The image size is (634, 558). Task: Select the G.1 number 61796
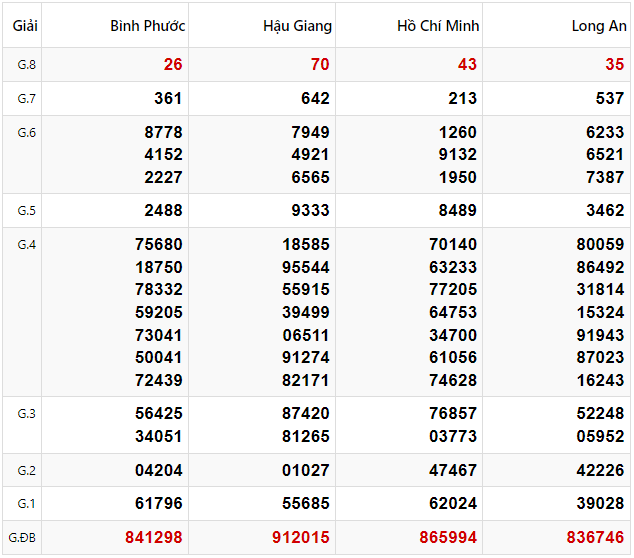pos(159,504)
